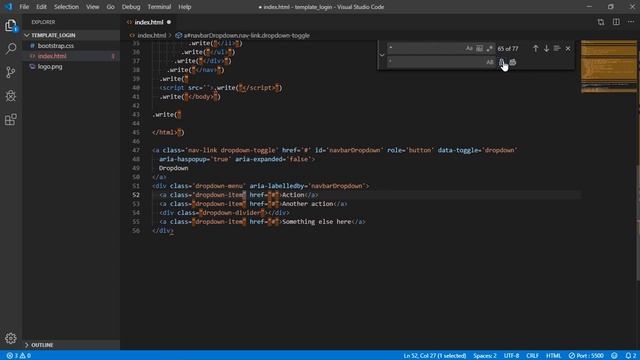
Task: Change file encoding UTF-8
Action: pyautogui.click(x=511, y=356)
